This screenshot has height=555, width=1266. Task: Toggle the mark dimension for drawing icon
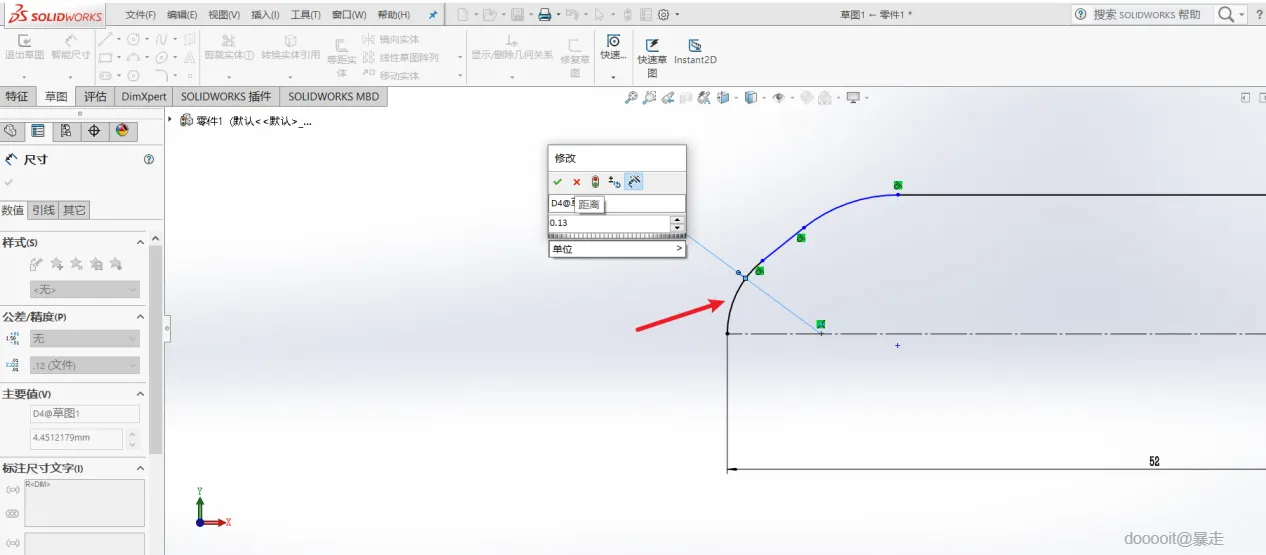click(x=634, y=182)
